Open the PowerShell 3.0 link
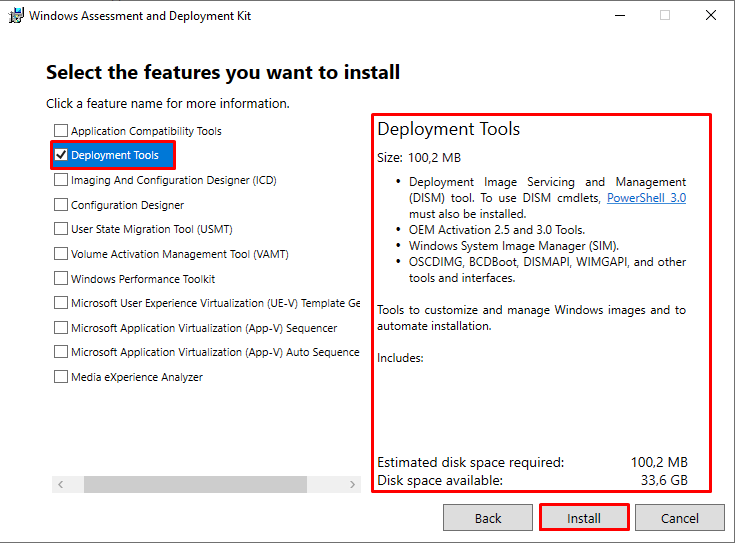 pos(646,198)
